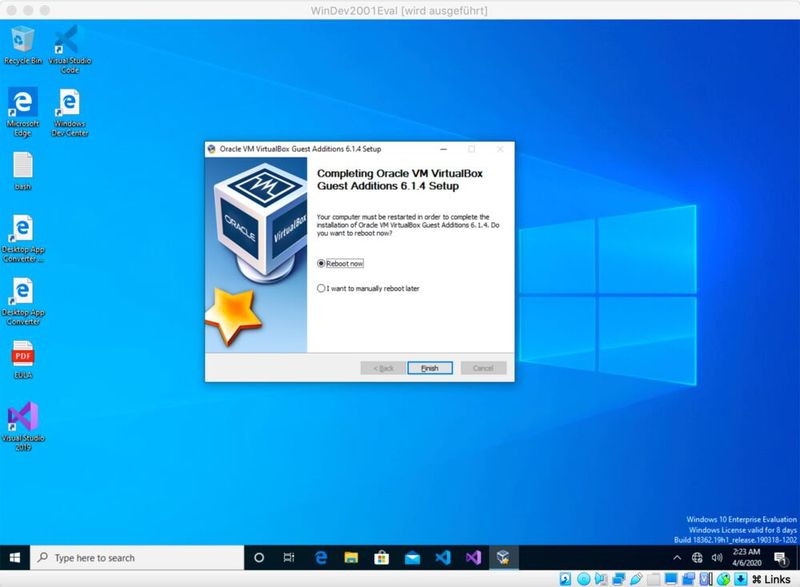Screen dimensions: 800x587
Task: Open Visual Studio from the taskbar
Action: (473, 557)
